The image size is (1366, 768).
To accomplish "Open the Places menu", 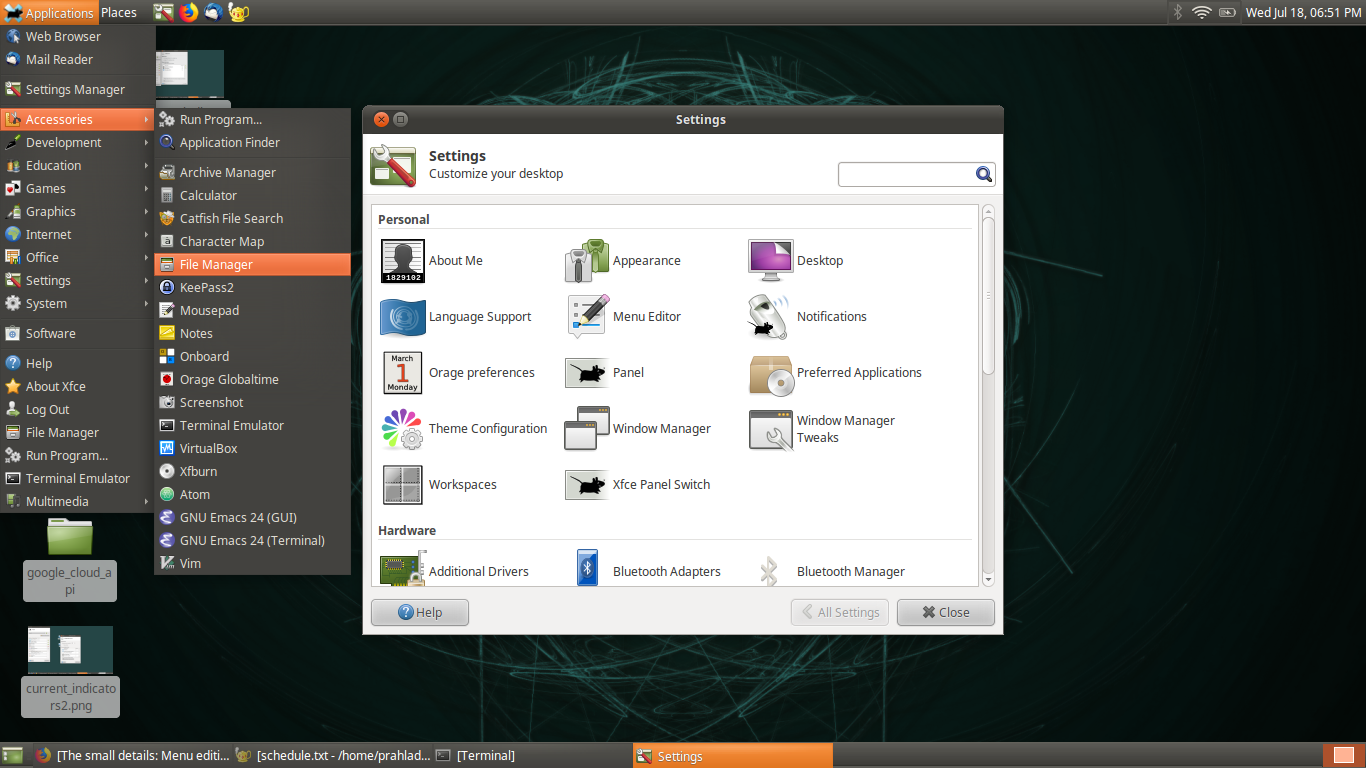I will click(x=119, y=12).
